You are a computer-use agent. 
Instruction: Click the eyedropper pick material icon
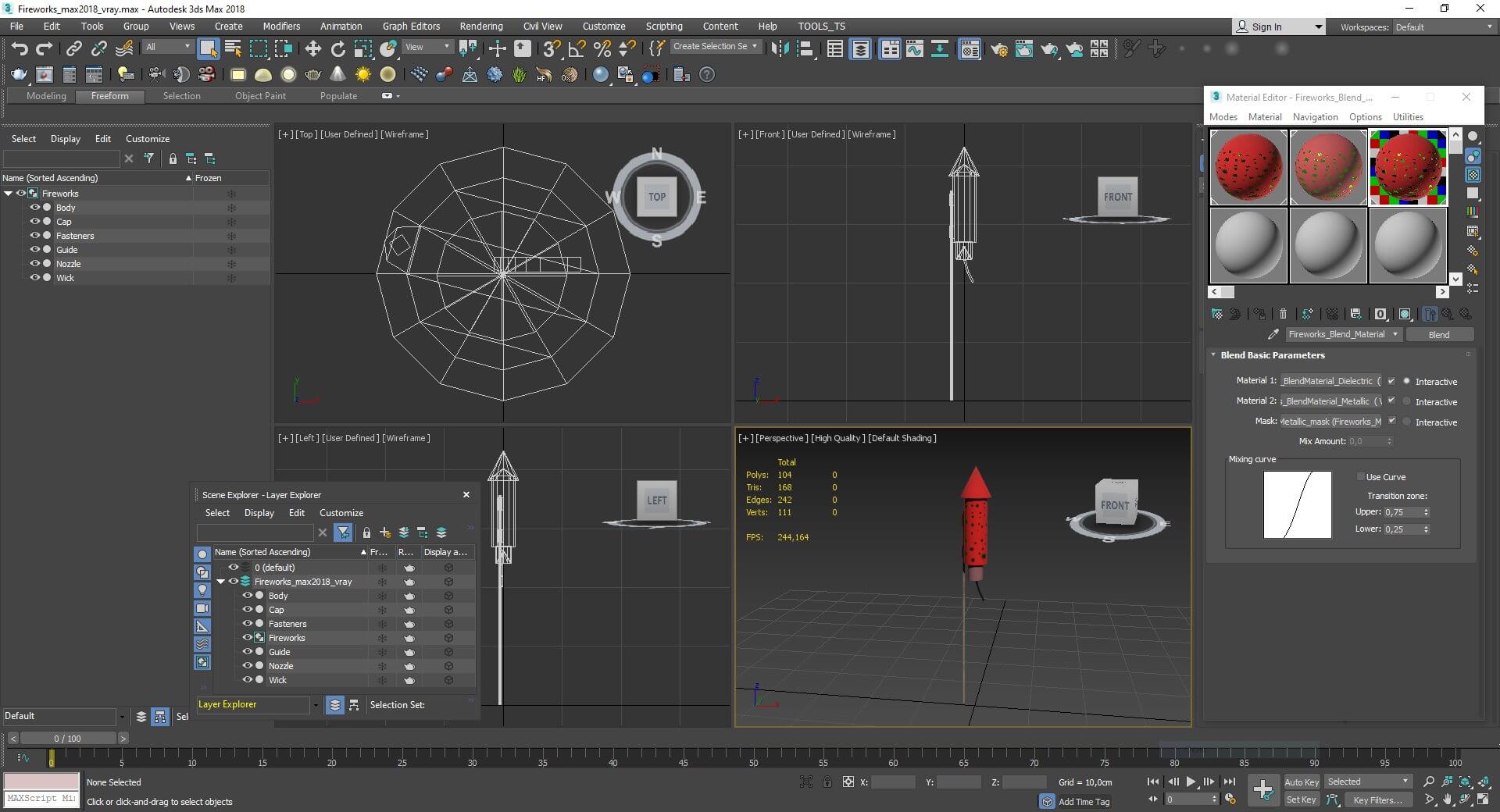1273,334
